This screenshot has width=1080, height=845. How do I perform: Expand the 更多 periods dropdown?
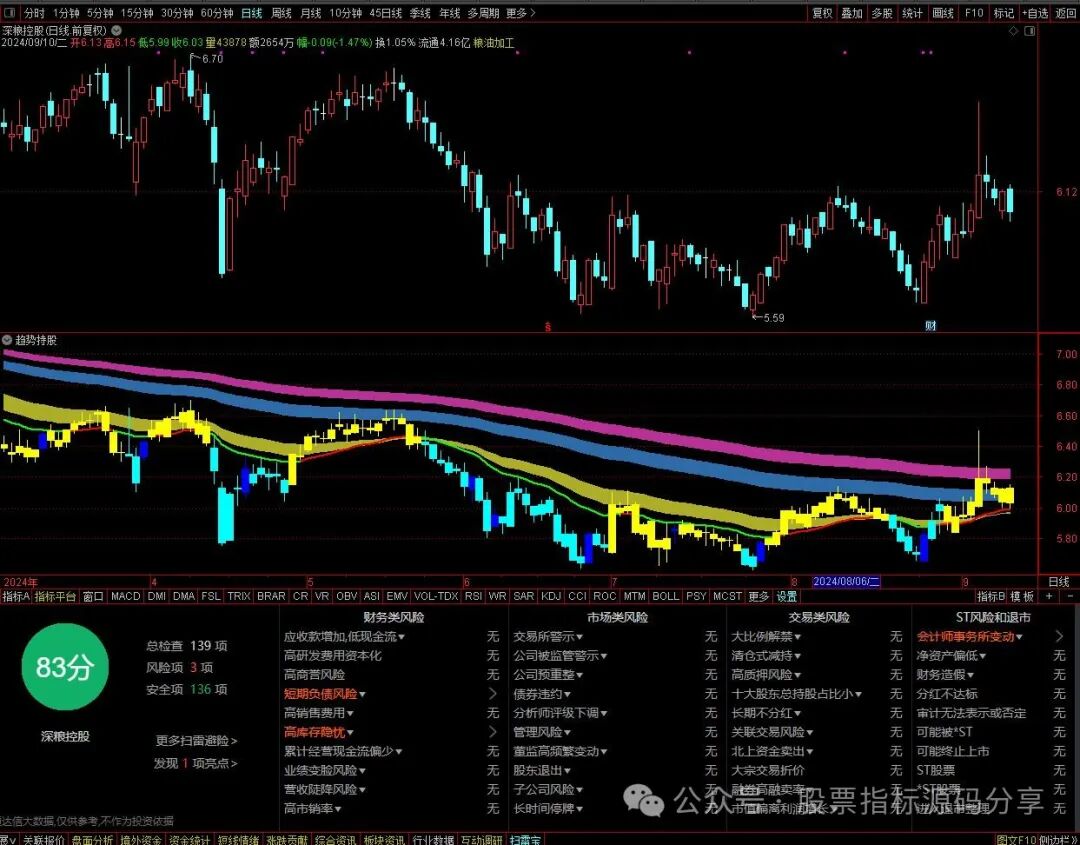pos(521,13)
